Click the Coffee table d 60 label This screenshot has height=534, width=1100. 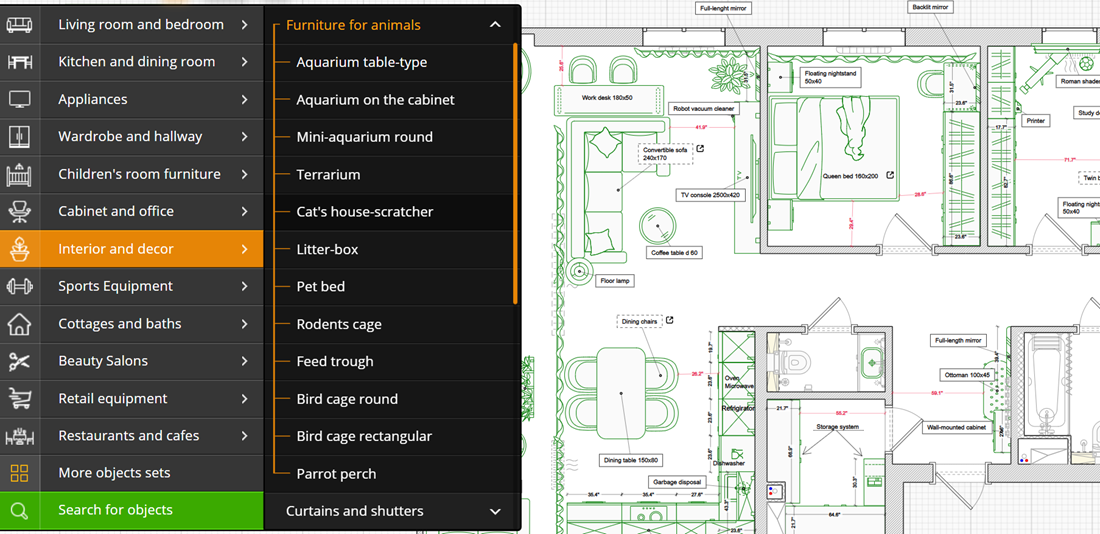(674, 253)
